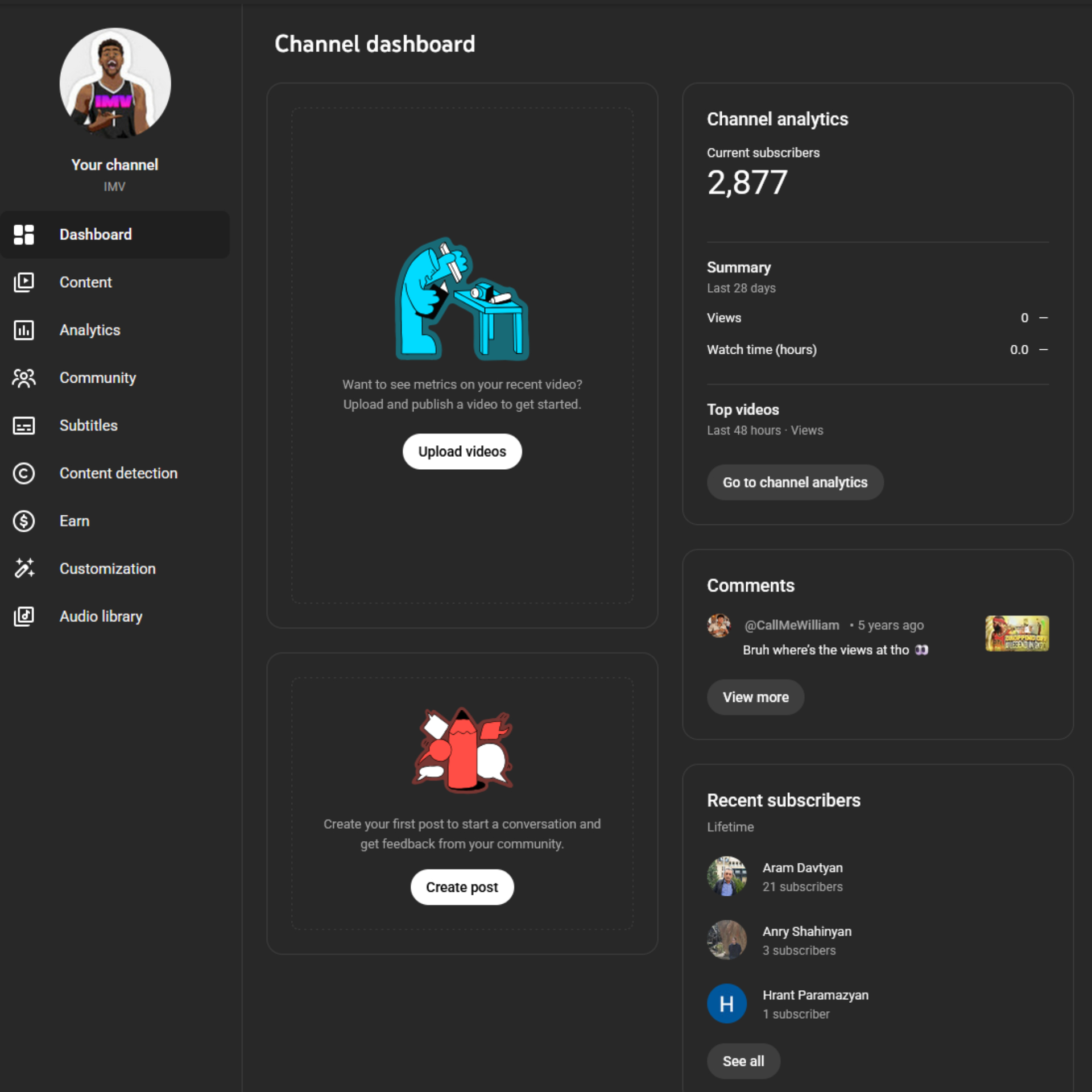The width and height of the screenshot is (1092, 1092).
Task: Open @CallMeWilliam commenter profile
Action: [719, 625]
